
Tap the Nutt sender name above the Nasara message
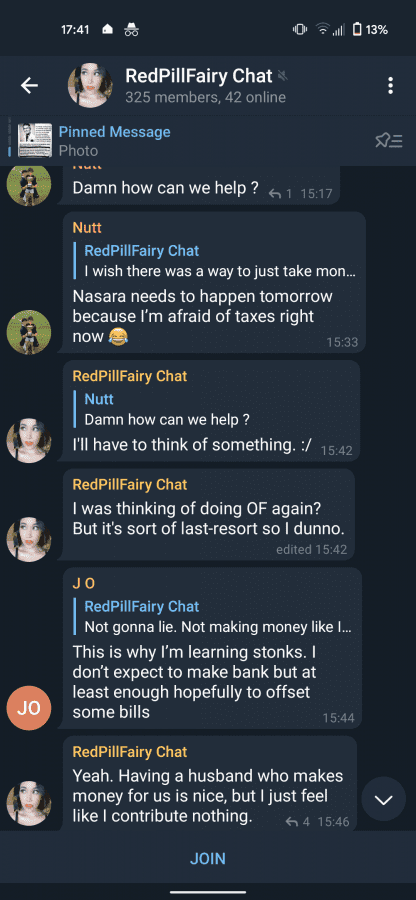click(x=87, y=227)
